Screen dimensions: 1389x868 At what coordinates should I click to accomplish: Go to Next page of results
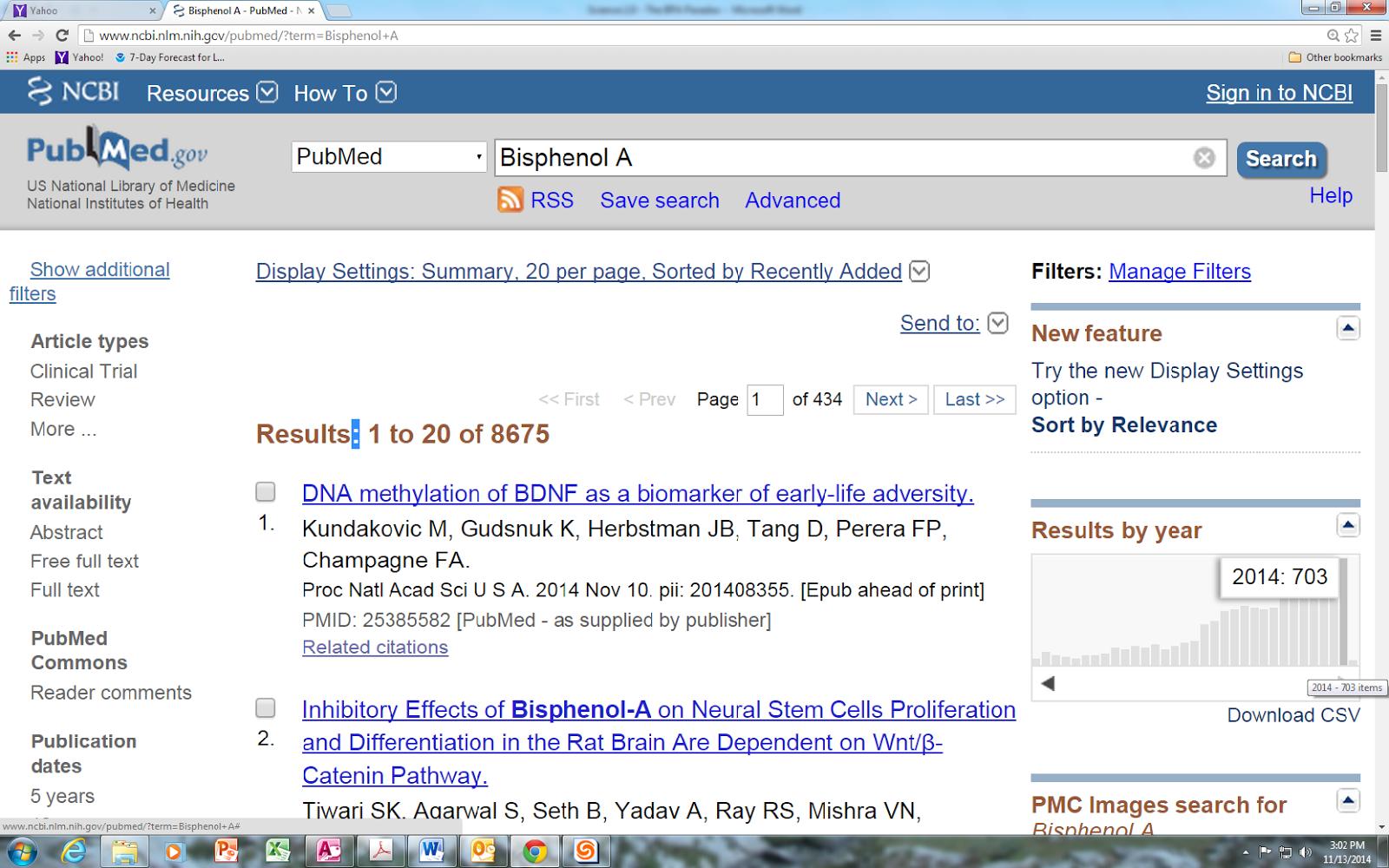click(891, 399)
